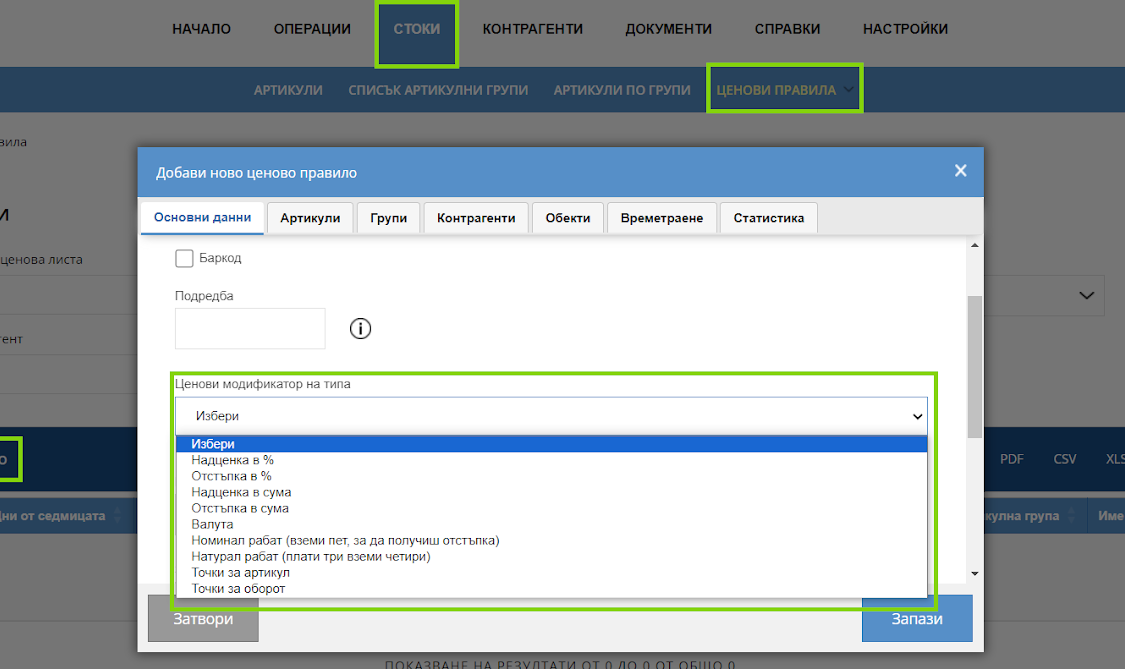The height and width of the screenshot is (669, 1125).
Task: Open АРТИКУЛИ ПО ГРУПИ submenu
Action: point(622,90)
